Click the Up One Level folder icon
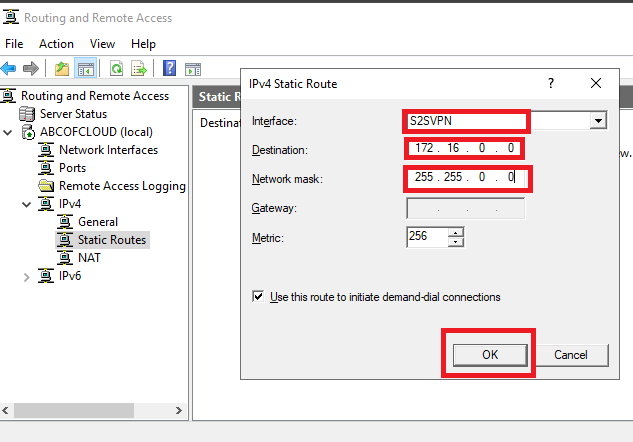The image size is (633, 442). (x=62, y=69)
